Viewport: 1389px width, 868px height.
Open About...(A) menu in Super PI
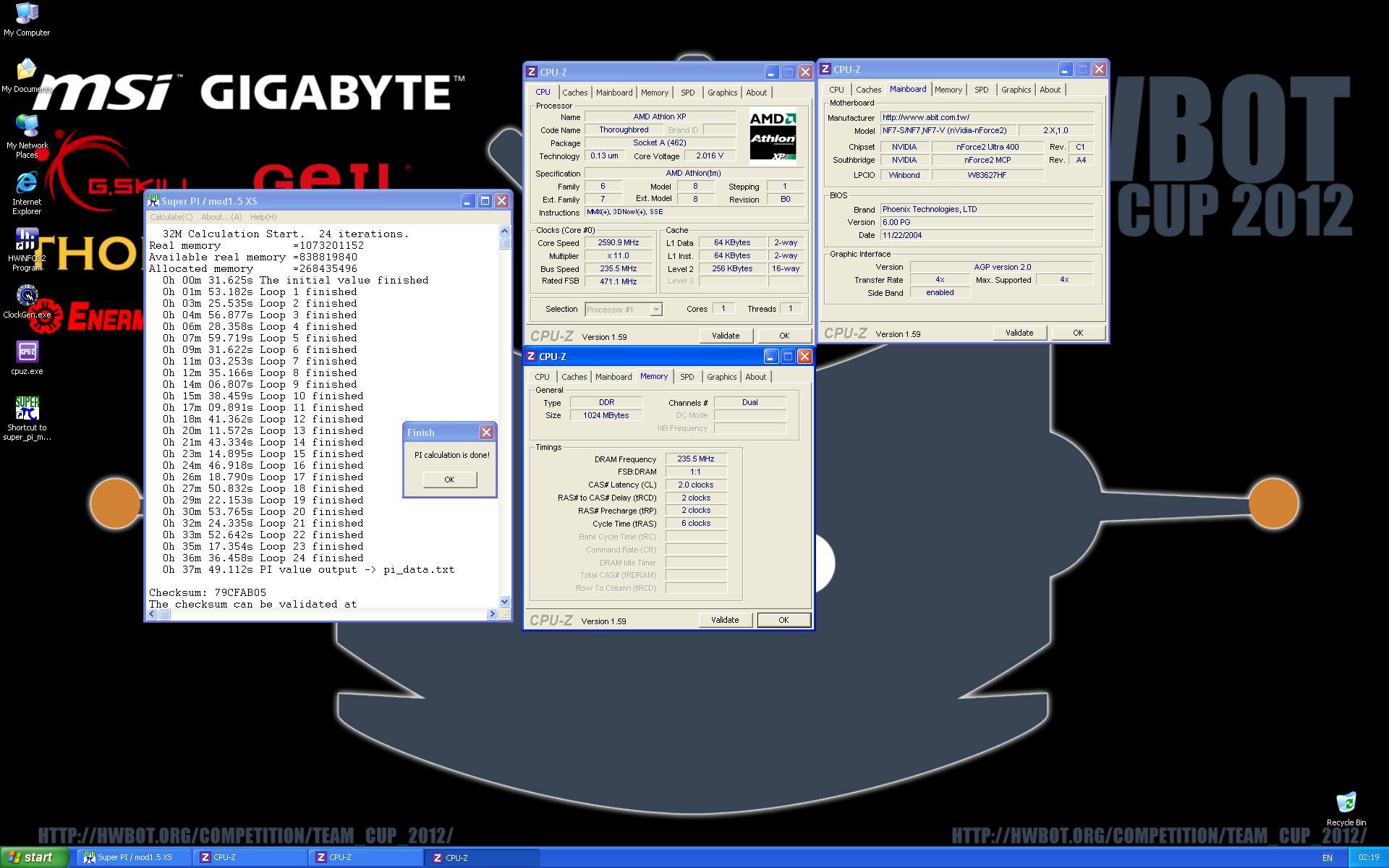(x=221, y=217)
